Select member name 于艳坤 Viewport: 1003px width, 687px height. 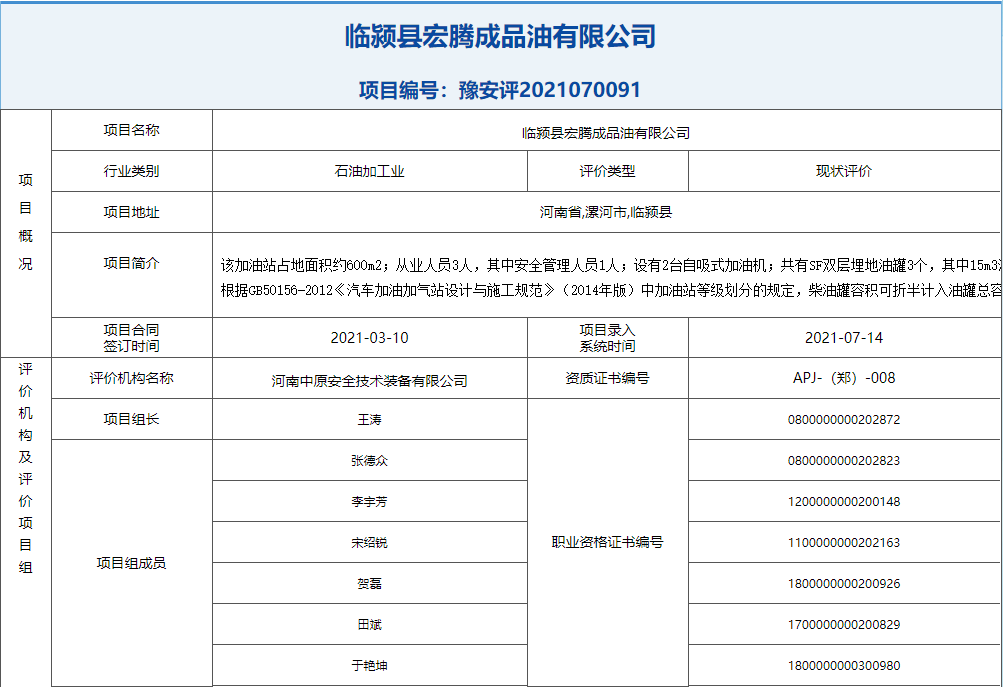point(369,665)
